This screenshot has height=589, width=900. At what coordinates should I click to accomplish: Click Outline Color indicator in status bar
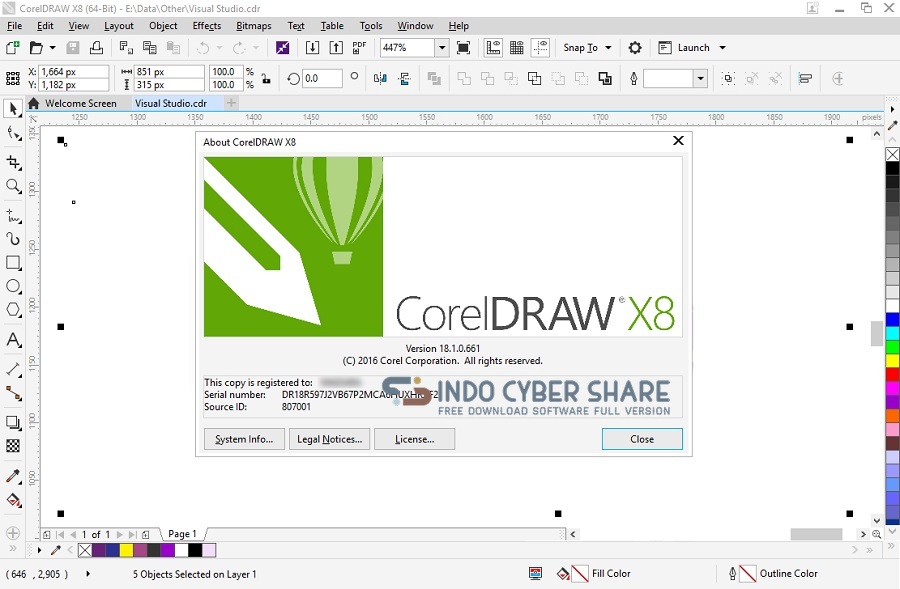[x=773, y=574]
